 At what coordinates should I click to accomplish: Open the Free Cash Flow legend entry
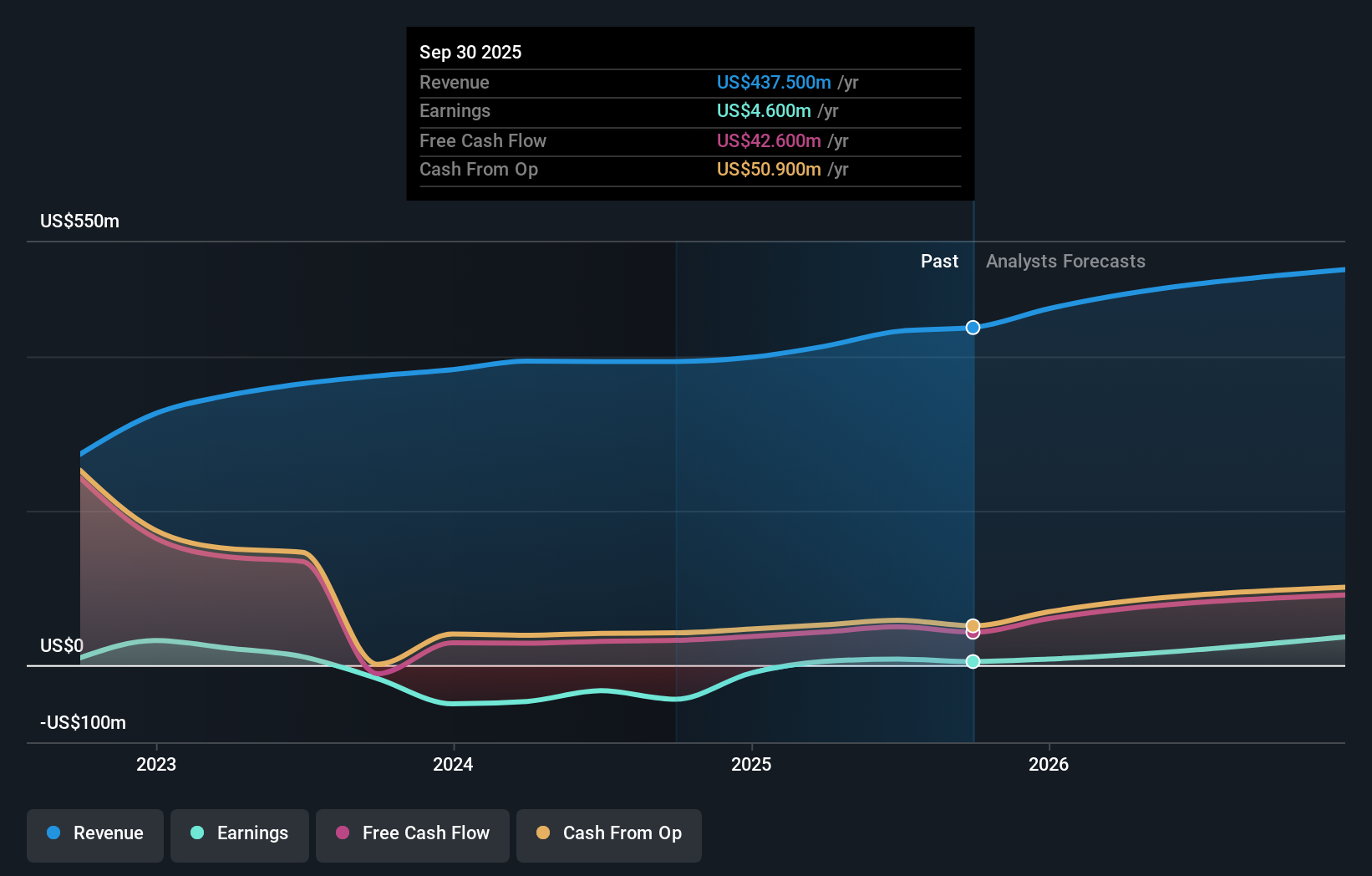[x=412, y=833]
